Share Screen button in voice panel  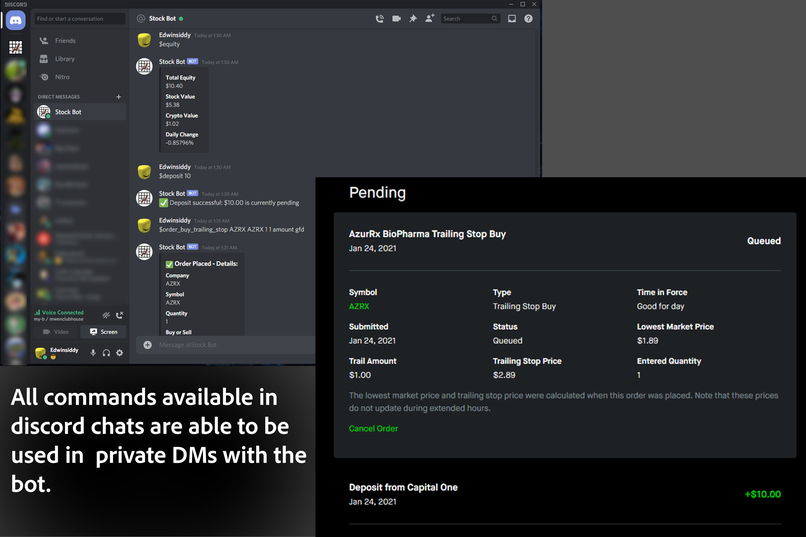click(104, 332)
